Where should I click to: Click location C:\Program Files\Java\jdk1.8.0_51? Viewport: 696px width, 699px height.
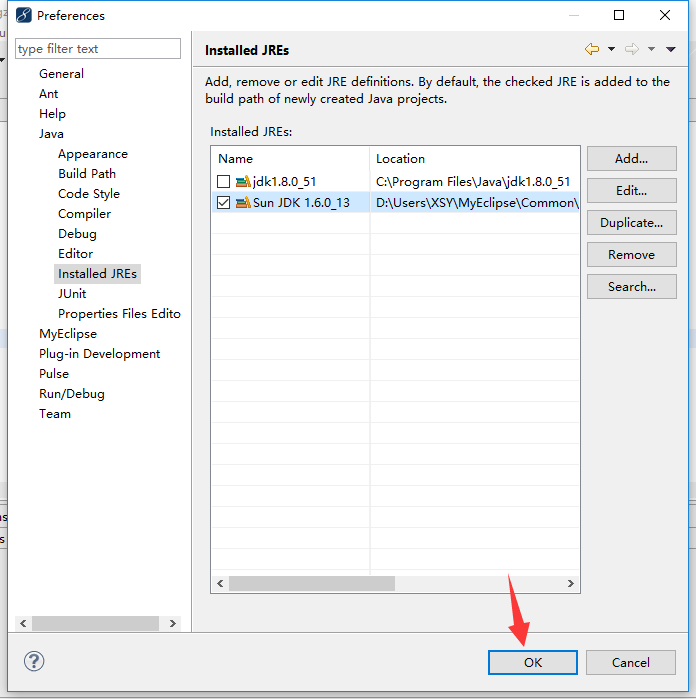coord(473,182)
